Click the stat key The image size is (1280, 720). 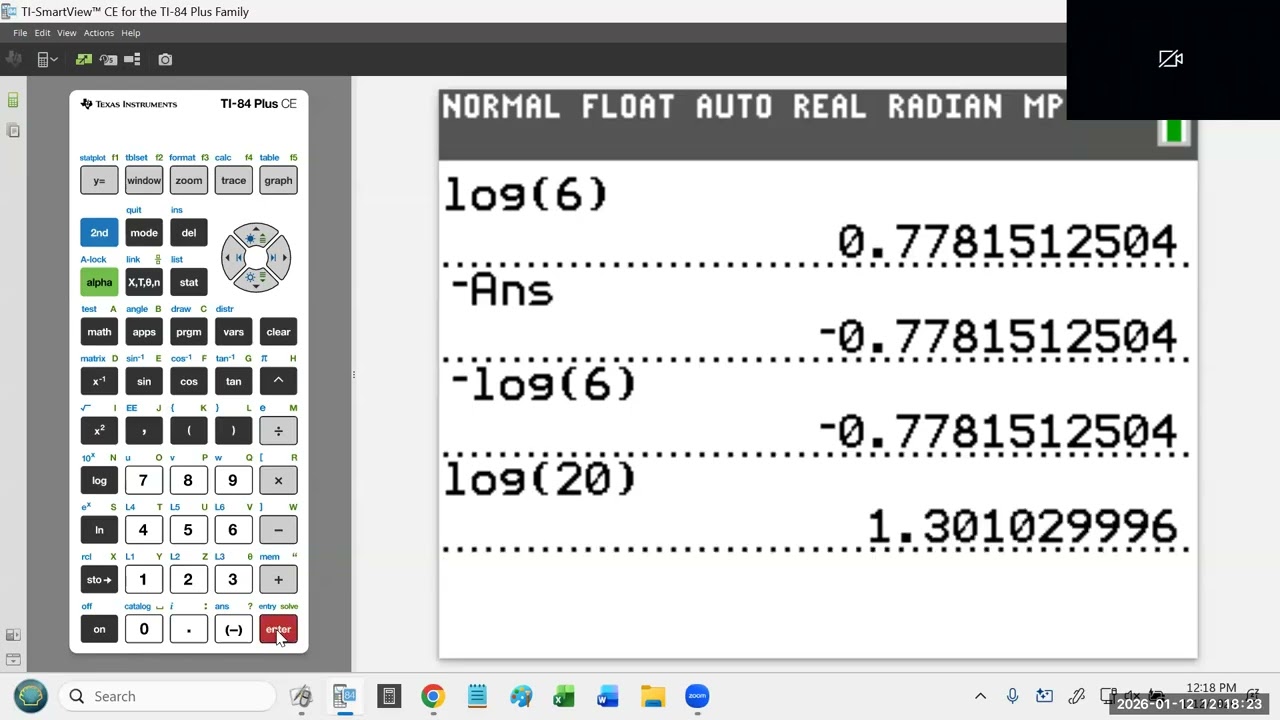click(x=189, y=282)
